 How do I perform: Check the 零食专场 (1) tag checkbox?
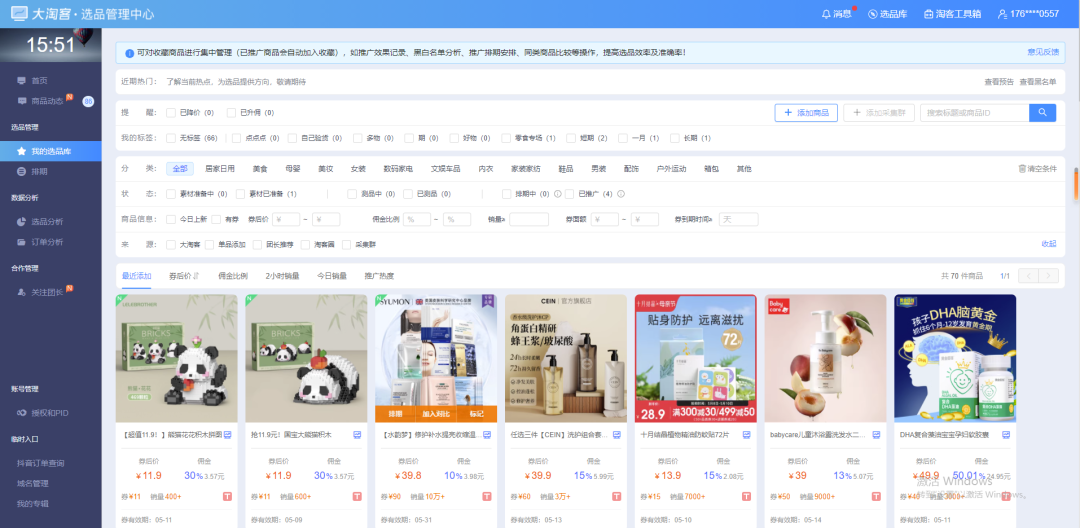[506, 138]
